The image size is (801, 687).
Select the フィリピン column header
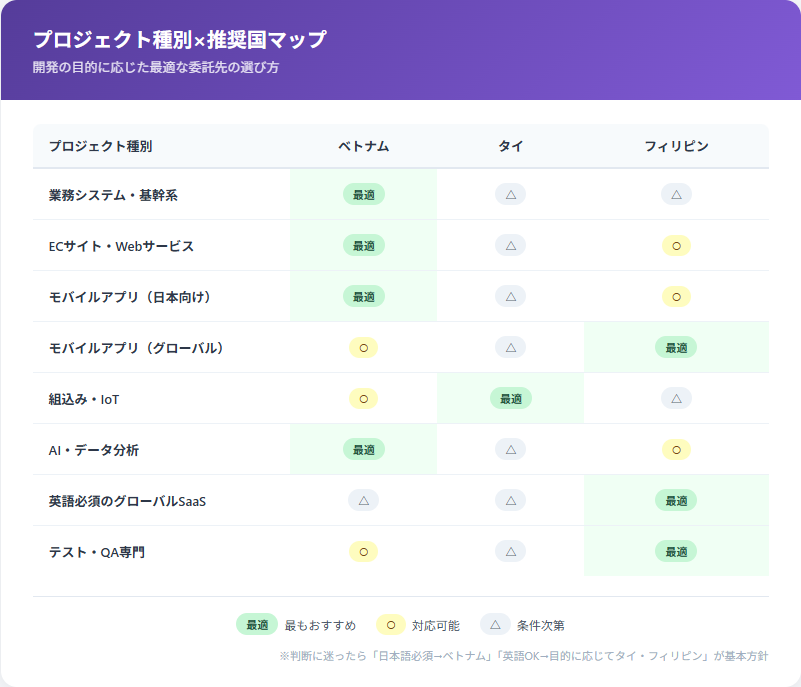(677, 146)
